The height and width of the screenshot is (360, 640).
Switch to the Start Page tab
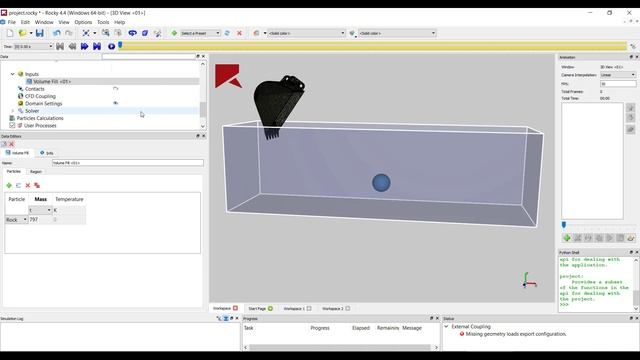pyautogui.click(x=261, y=308)
